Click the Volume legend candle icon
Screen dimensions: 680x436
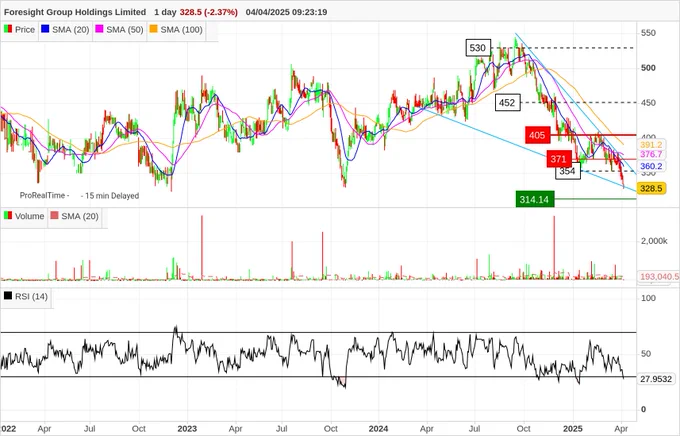tap(8, 215)
